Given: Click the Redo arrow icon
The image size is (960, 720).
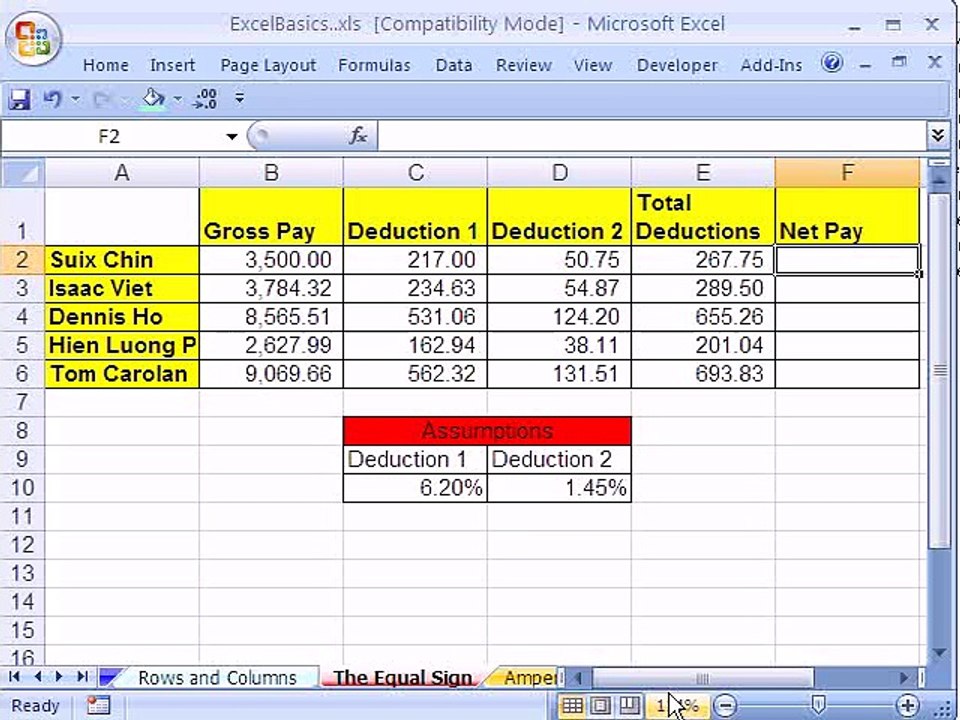Looking at the screenshot, I should 102,99.
